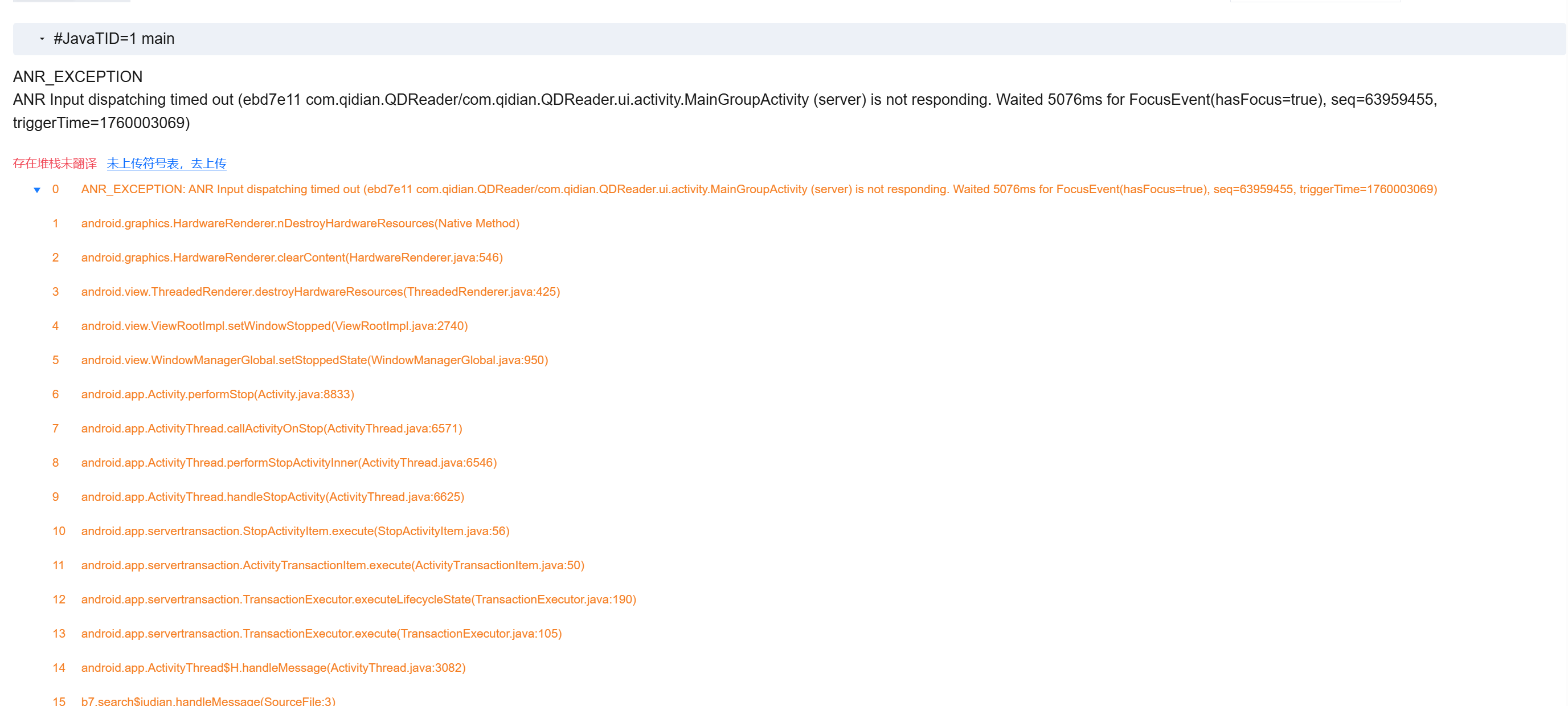This screenshot has height=706, width=1568.
Task: Select the ActivityThread.handleStopActivity frame
Action: click(x=272, y=496)
